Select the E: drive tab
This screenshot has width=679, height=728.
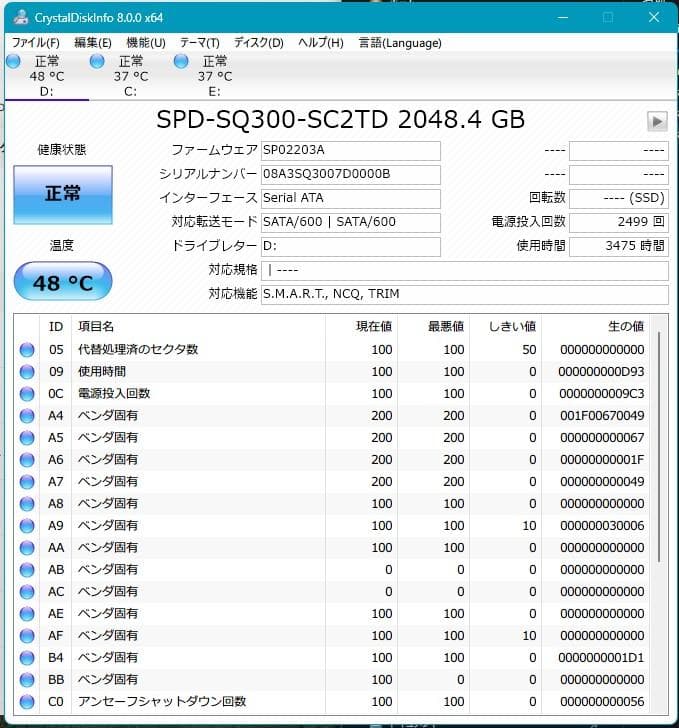point(215,76)
